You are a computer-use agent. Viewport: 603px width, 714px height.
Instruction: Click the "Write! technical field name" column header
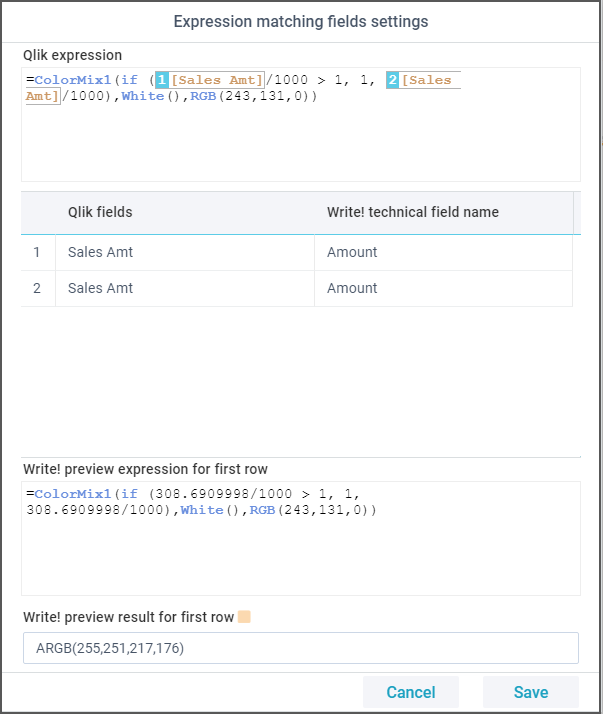(x=412, y=212)
